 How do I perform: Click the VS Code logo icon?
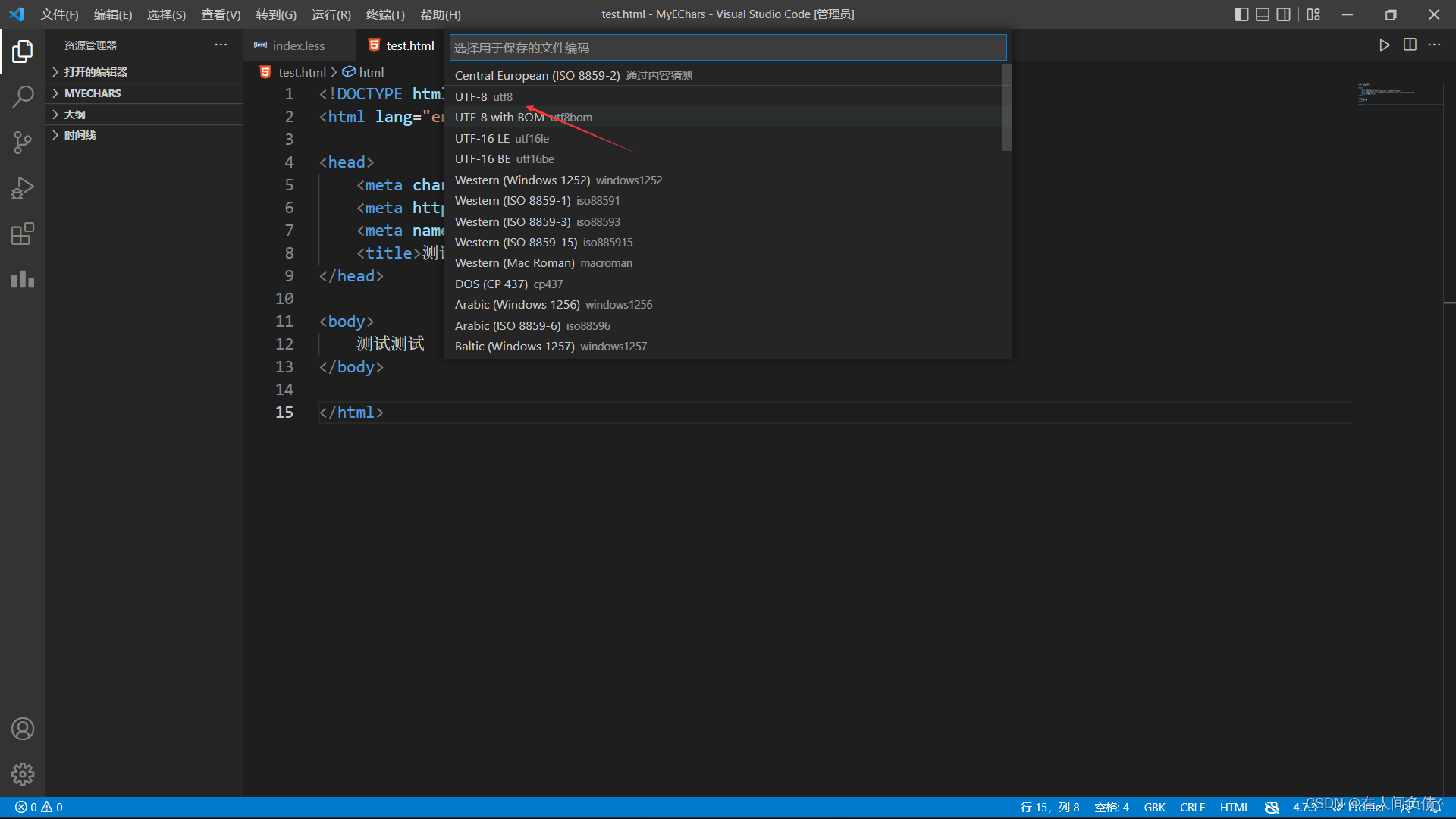pyautogui.click(x=17, y=14)
